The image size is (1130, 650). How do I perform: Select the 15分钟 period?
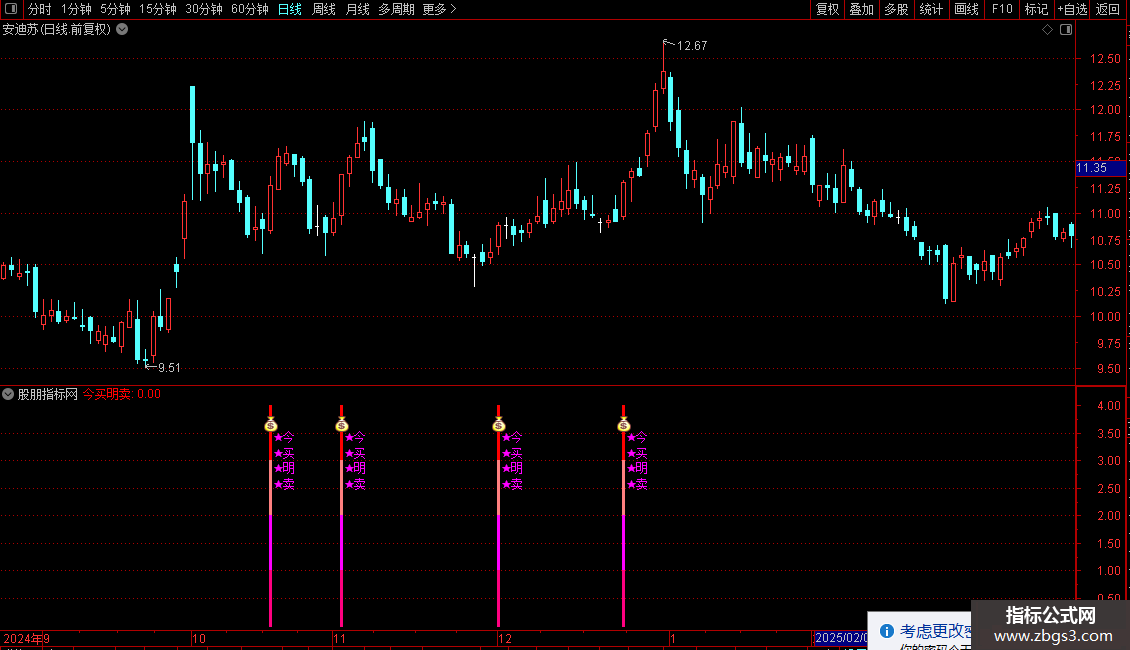click(158, 9)
